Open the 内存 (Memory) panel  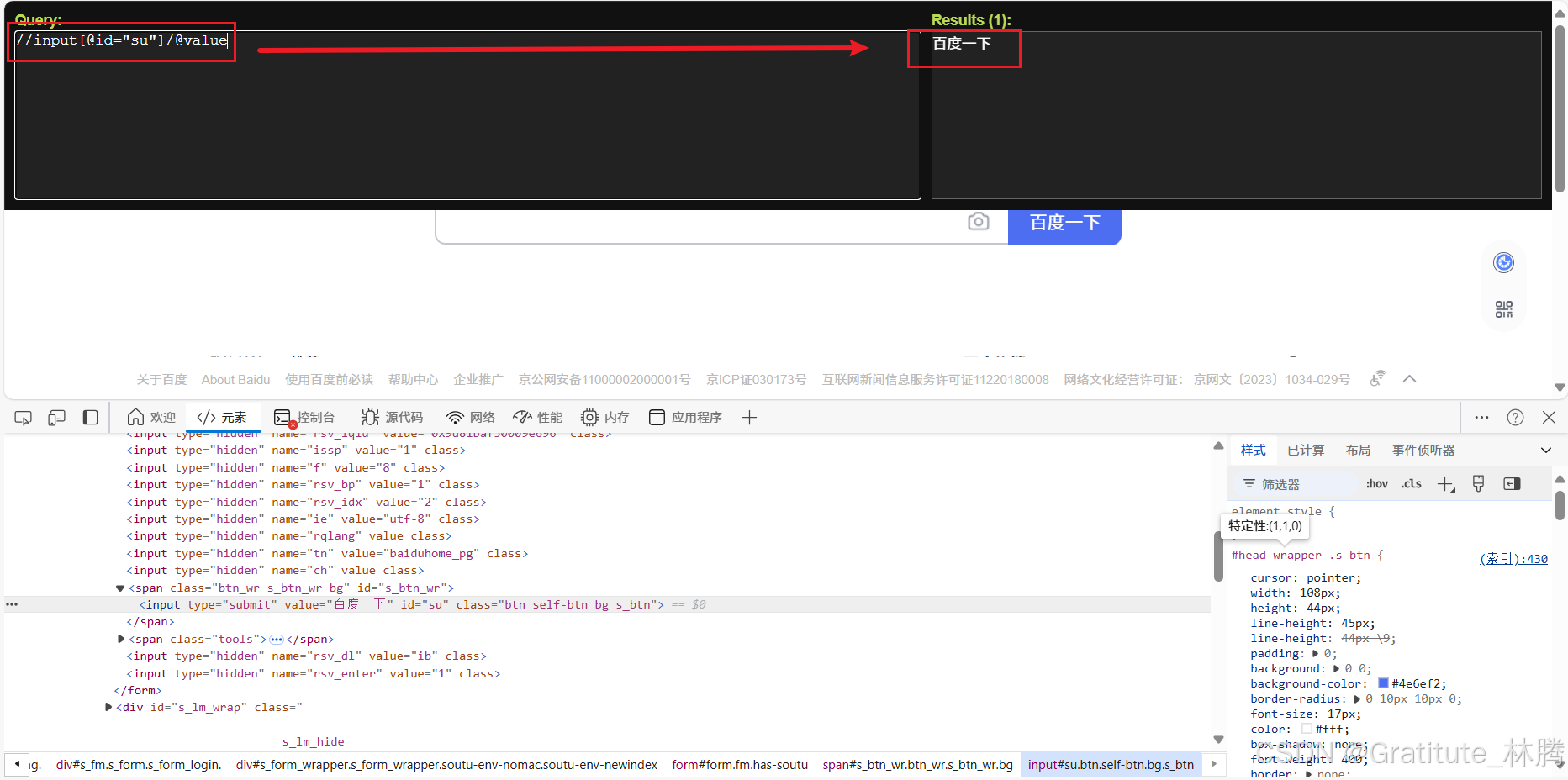pos(604,417)
